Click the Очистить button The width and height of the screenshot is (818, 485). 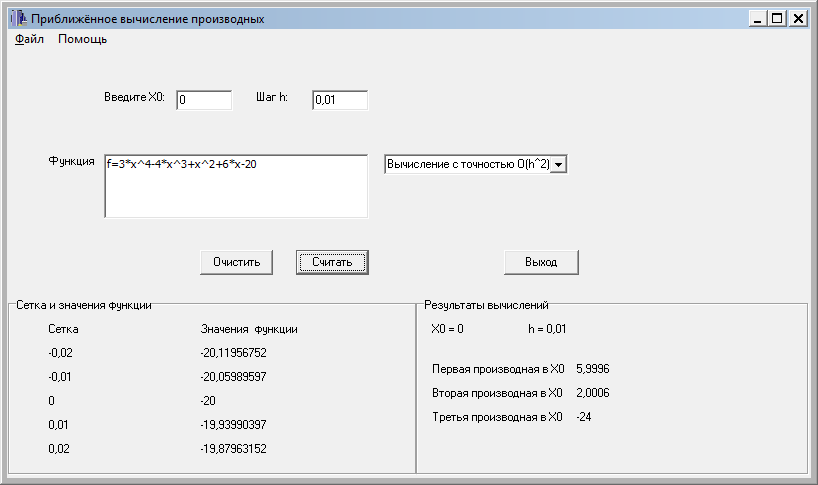coord(236,262)
